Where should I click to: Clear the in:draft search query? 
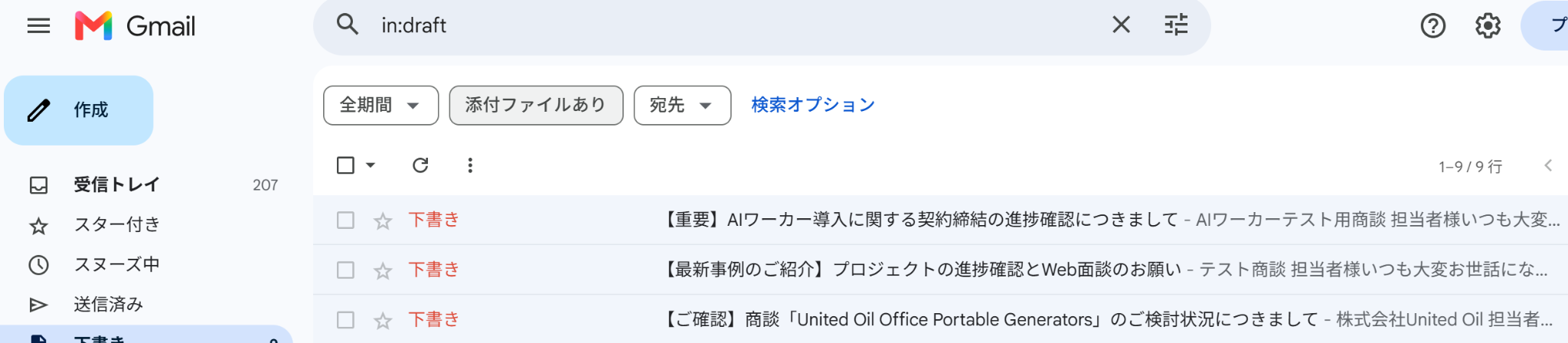[1121, 24]
